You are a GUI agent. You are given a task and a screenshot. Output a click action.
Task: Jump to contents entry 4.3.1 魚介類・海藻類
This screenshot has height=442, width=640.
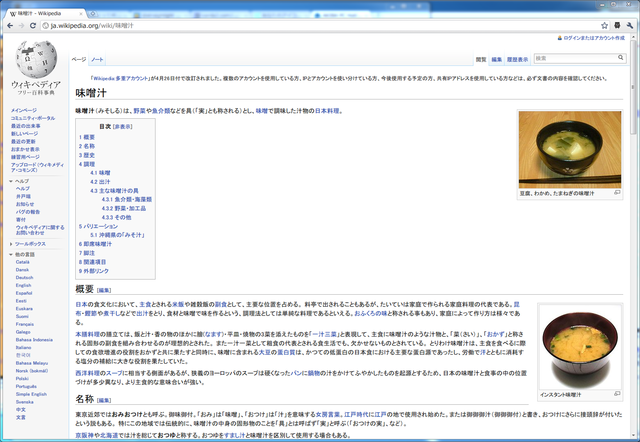click(x=127, y=199)
